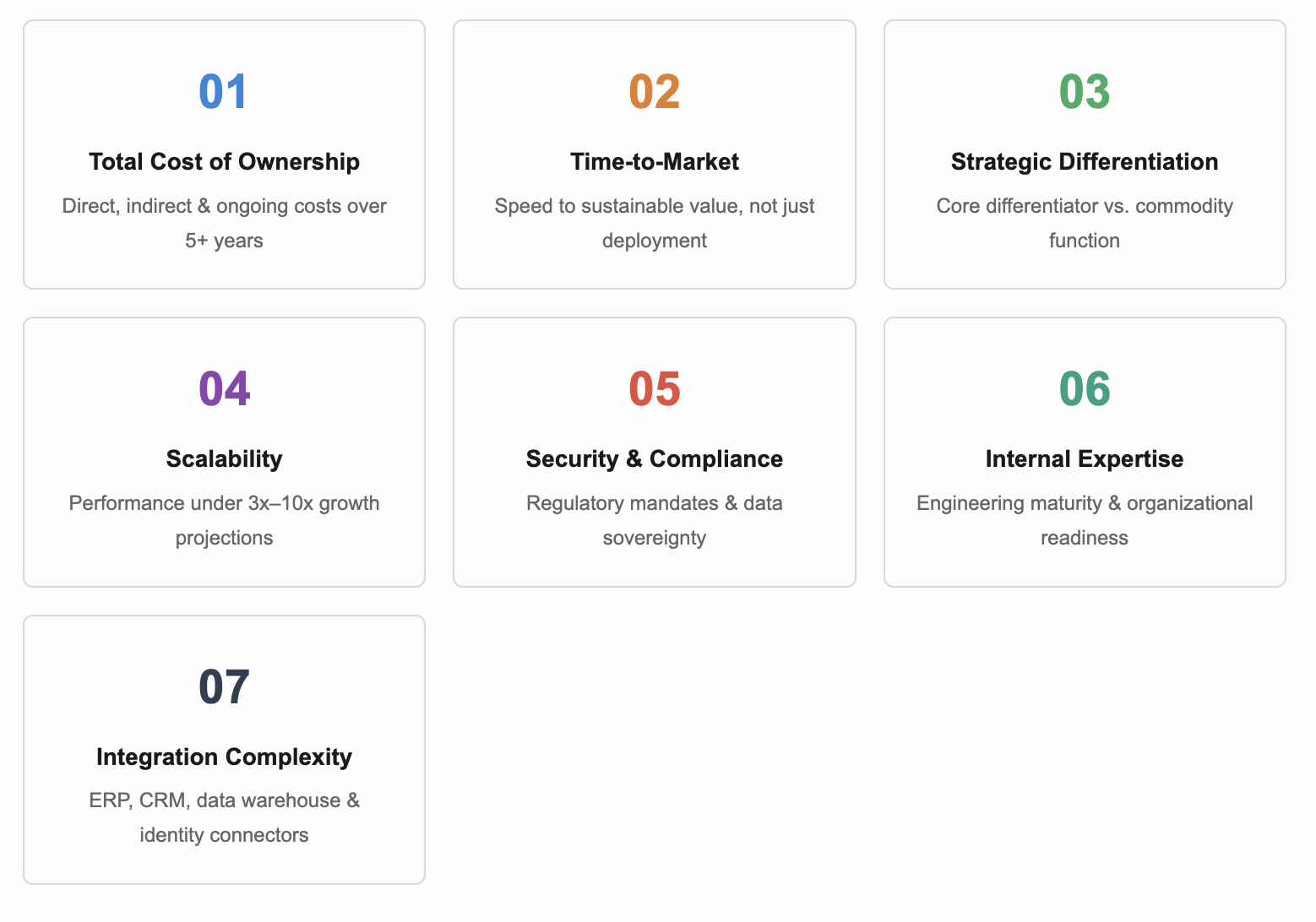1316x922 pixels.
Task: Click the red 05 number
Action: coord(654,389)
